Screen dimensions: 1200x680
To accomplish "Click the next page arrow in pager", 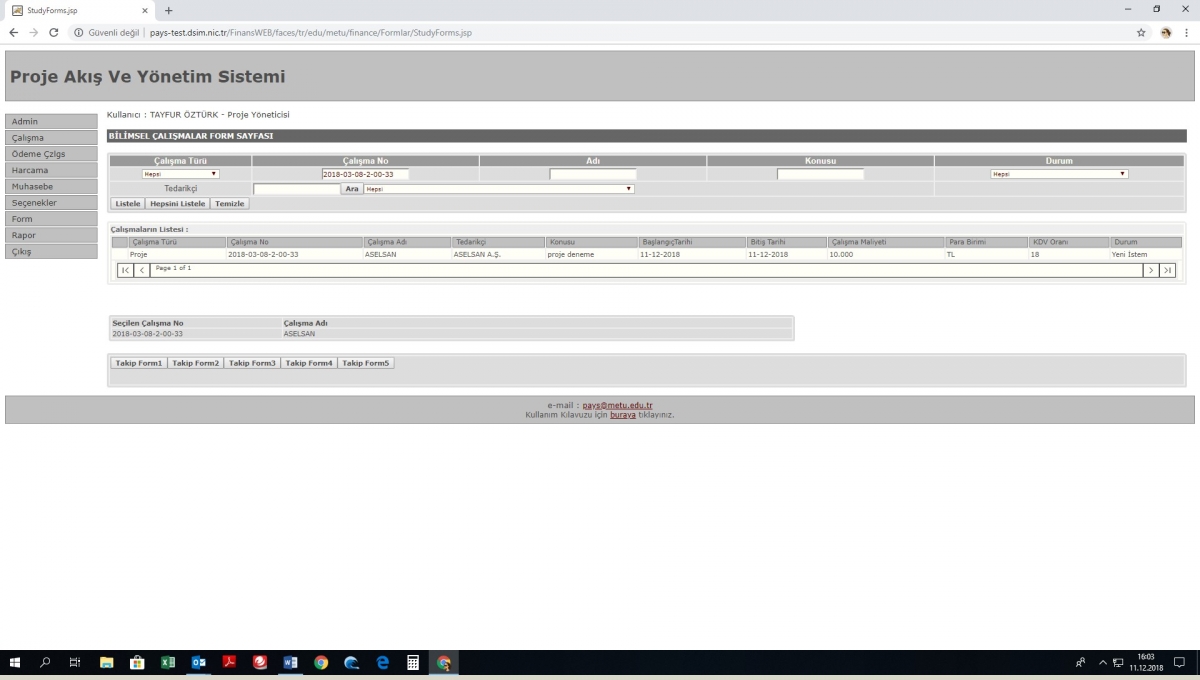I will (x=1151, y=270).
